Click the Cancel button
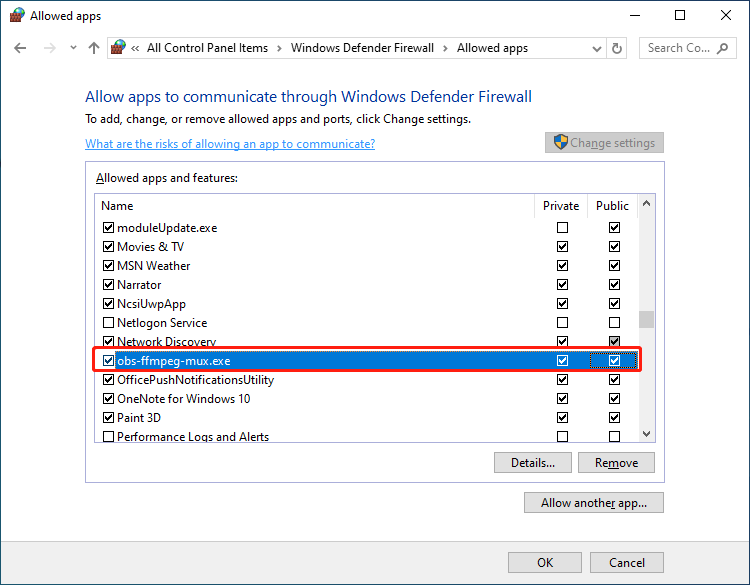 (x=627, y=563)
